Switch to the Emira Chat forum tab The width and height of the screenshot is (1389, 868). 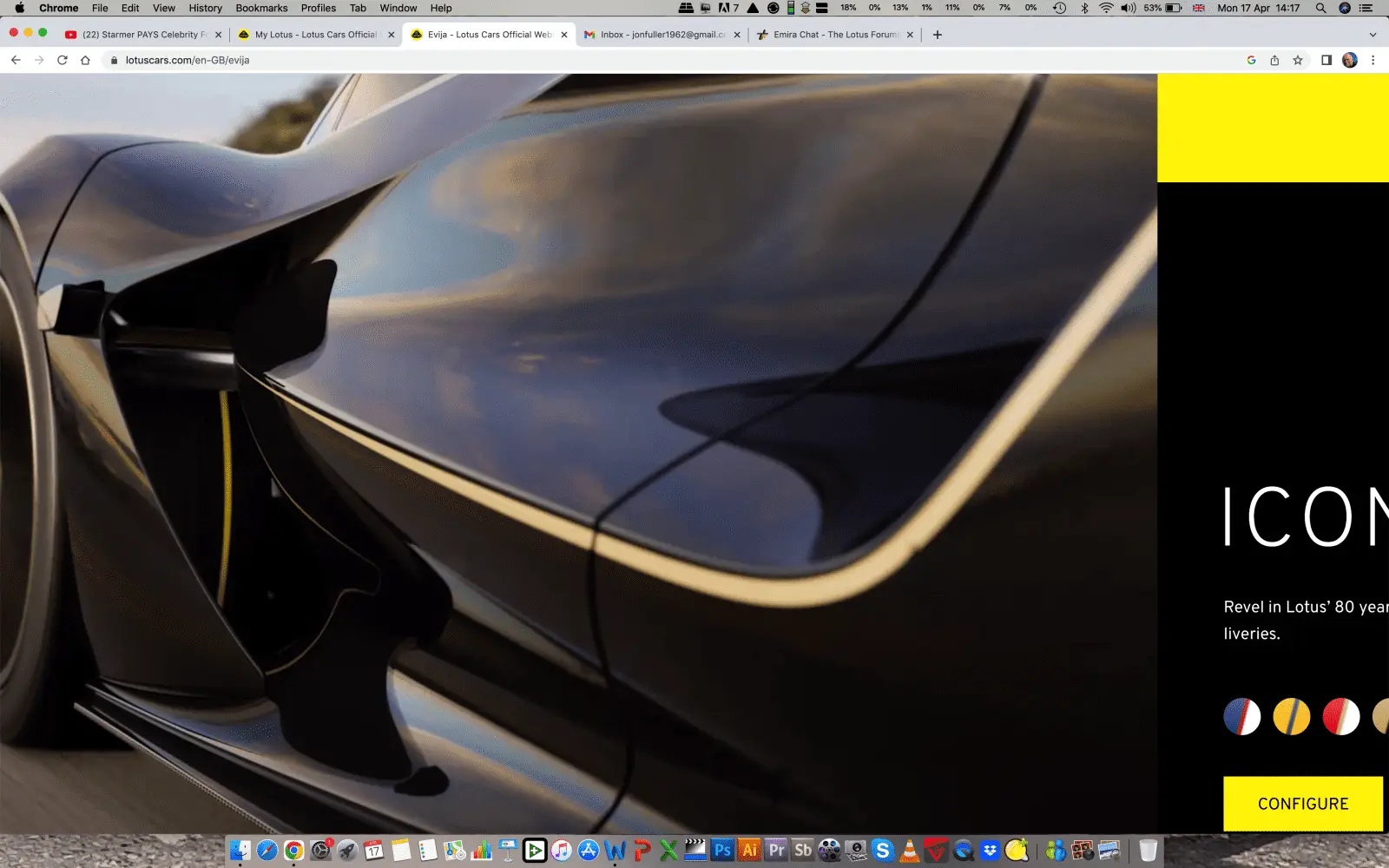(x=833, y=35)
